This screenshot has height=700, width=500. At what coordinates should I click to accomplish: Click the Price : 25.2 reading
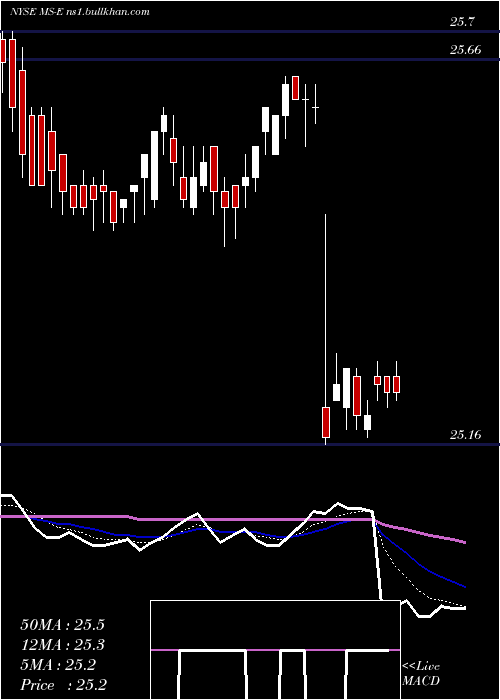[x=63, y=685]
